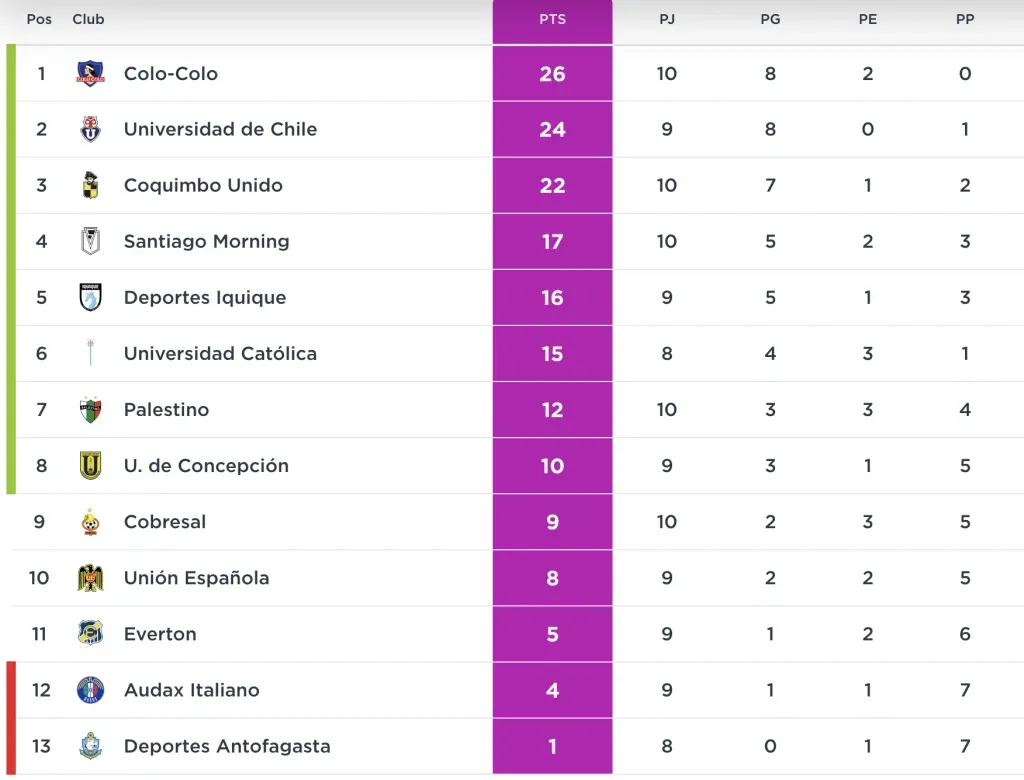Click the PP column header

tap(965, 19)
